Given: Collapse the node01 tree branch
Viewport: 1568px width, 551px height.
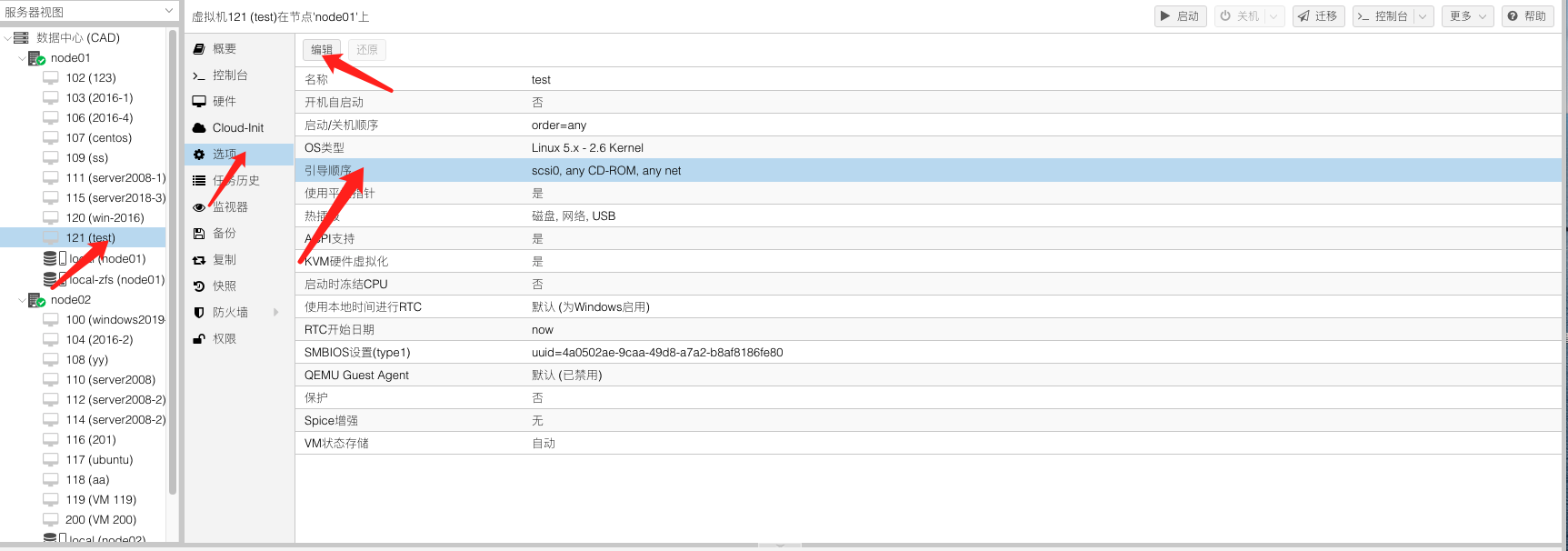Looking at the screenshot, I should [x=22, y=58].
